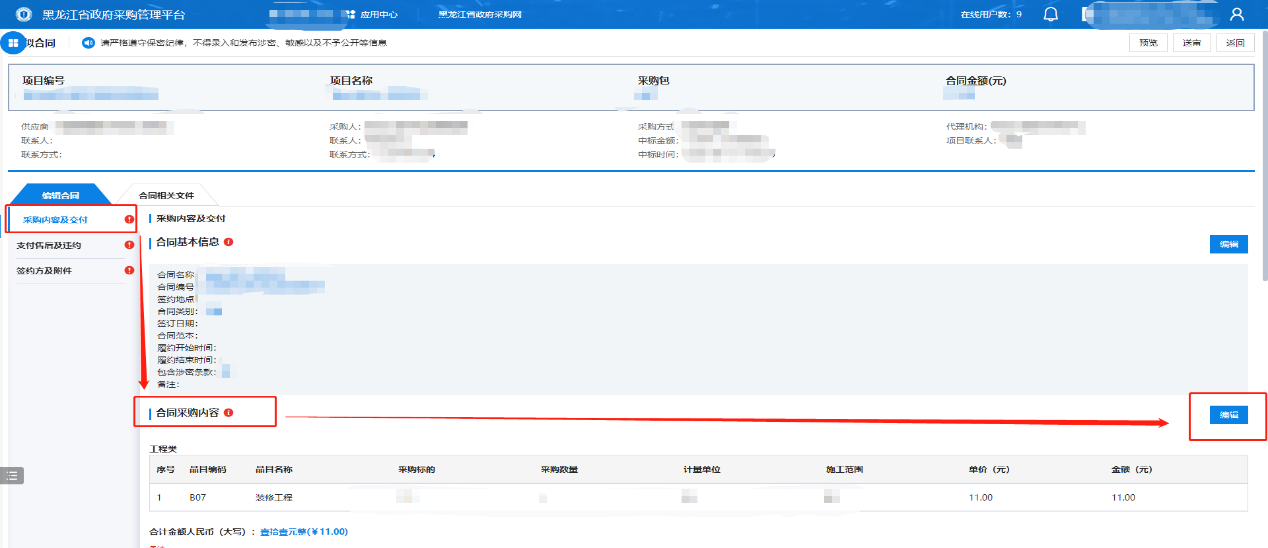Image resolution: width=1268 pixels, height=548 pixels.
Task: Switch to the 合同相关文件 tab
Action: pos(166,195)
